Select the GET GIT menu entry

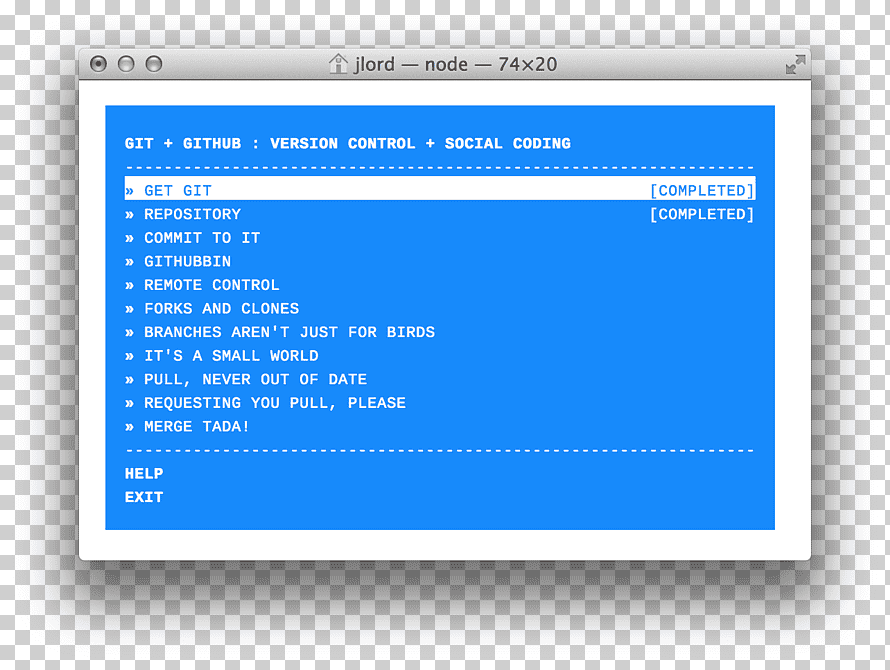tap(440, 190)
